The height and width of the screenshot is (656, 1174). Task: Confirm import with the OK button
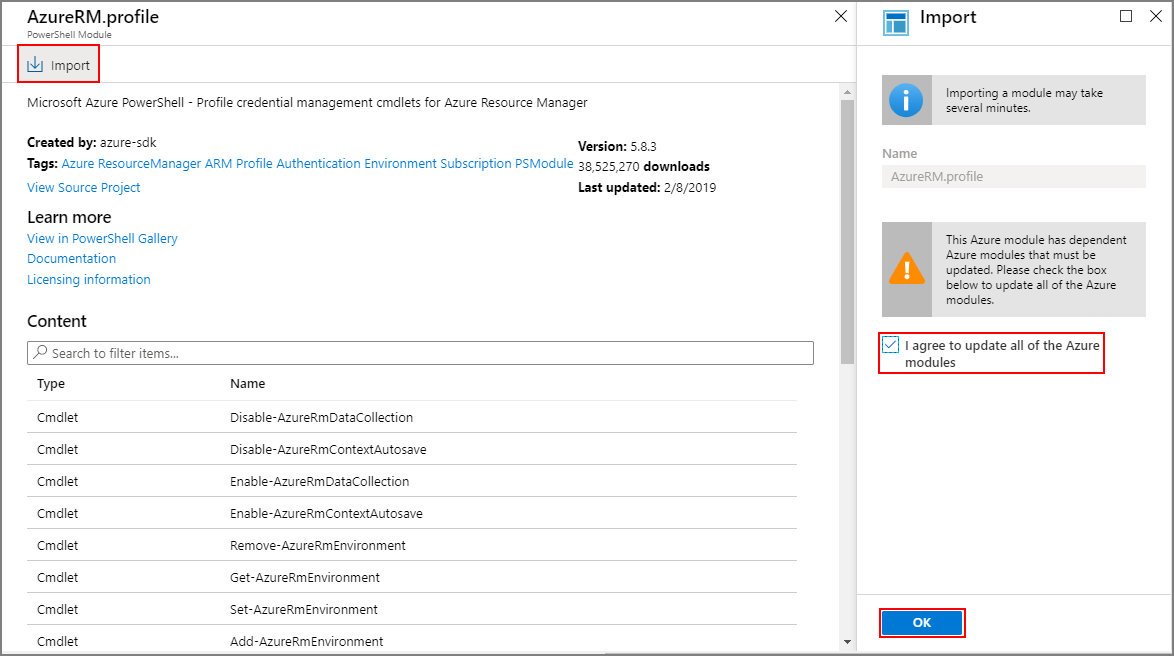click(x=922, y=622)
